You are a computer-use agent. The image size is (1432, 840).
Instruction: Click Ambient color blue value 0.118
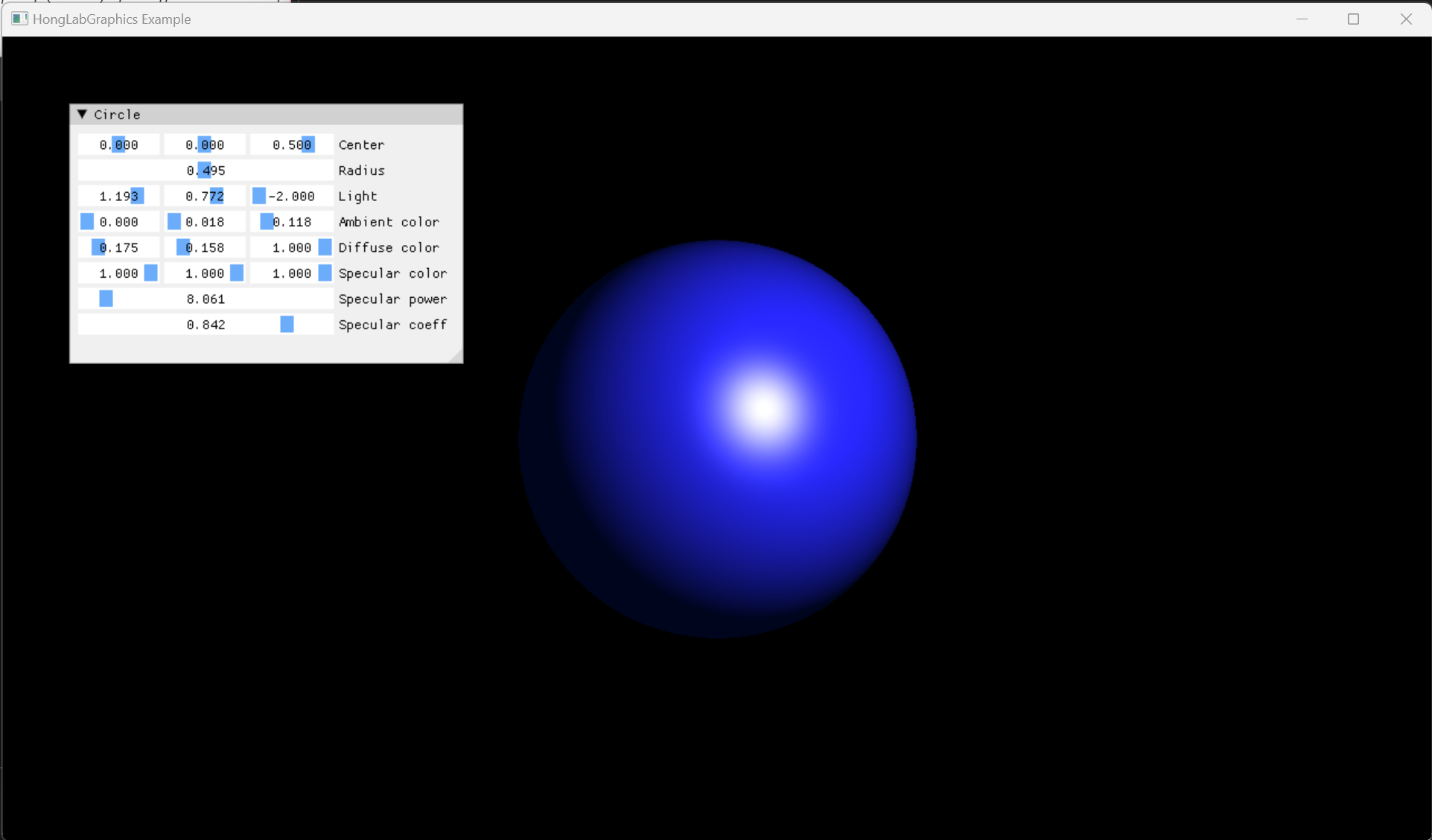click(291, 222)
